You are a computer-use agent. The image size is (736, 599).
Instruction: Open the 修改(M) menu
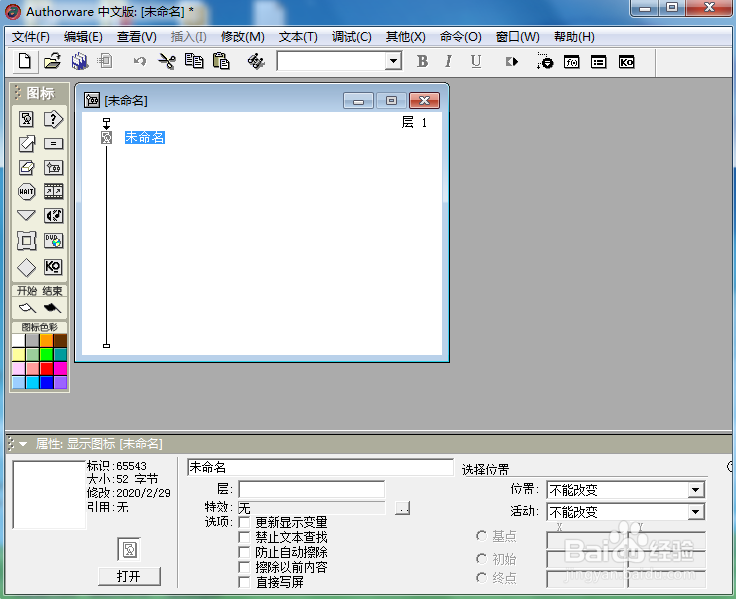tap(243, 37)
